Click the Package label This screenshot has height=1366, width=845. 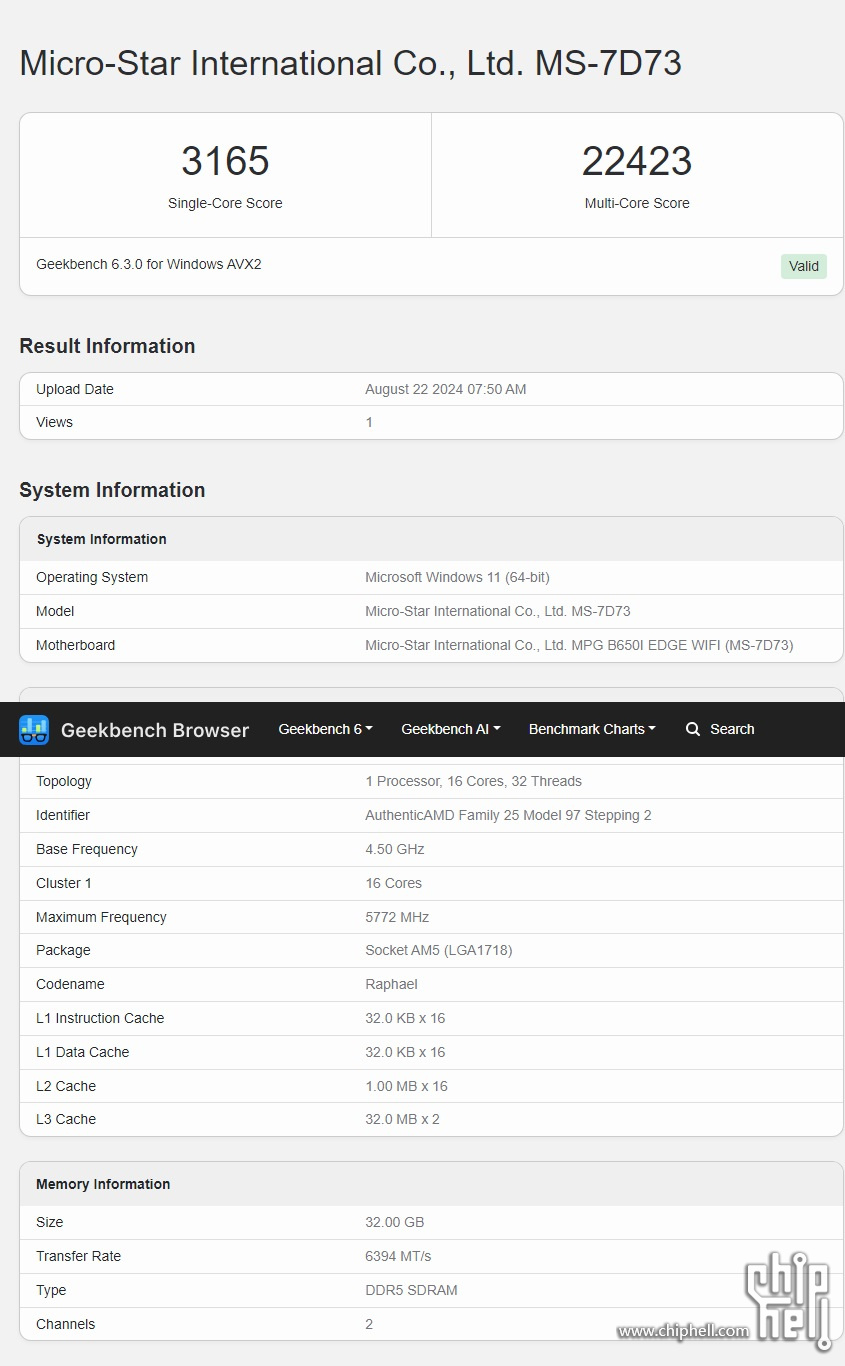coord(63,950)
